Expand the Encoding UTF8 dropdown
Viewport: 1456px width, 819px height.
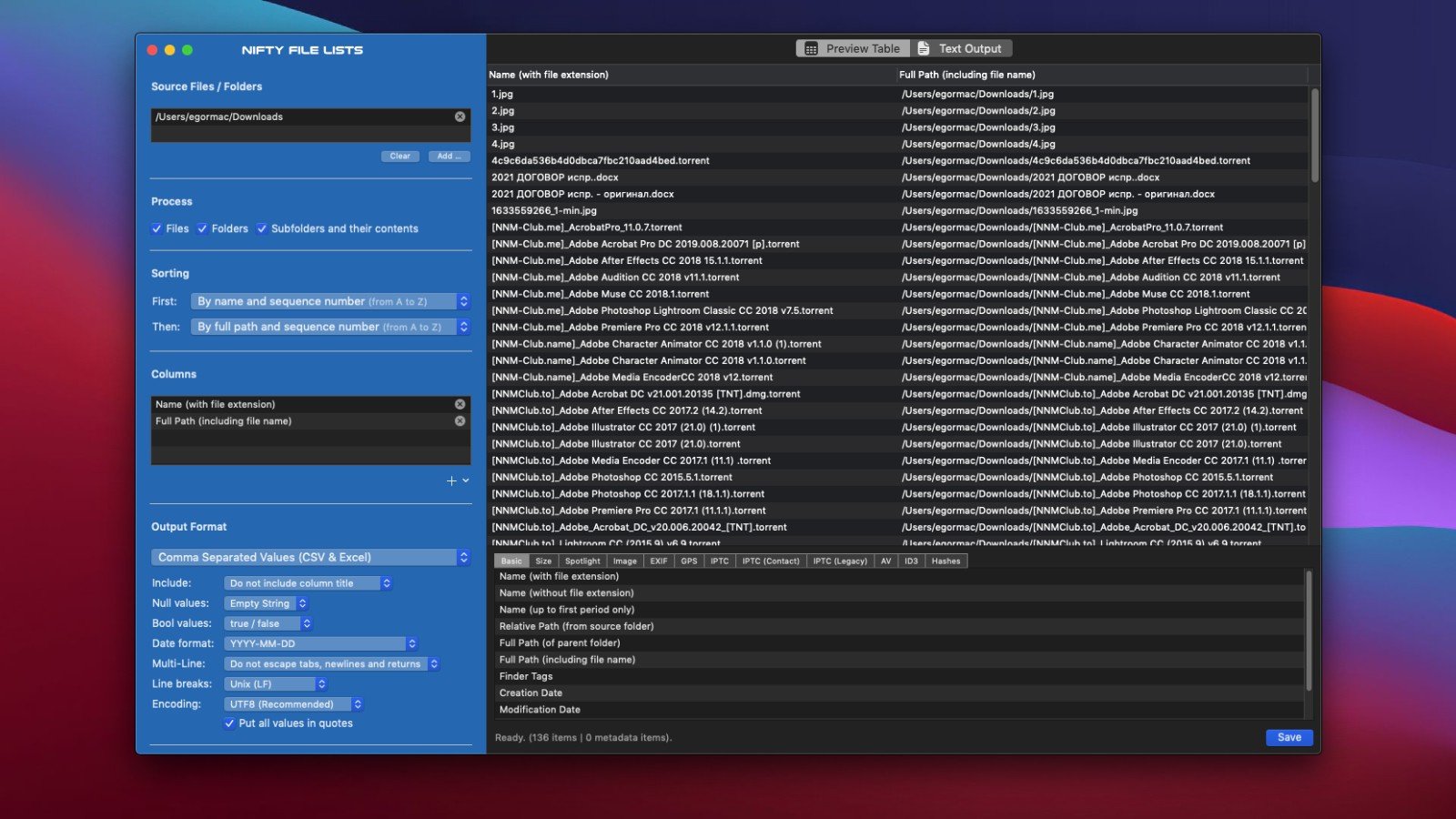(x=293, y=704)
